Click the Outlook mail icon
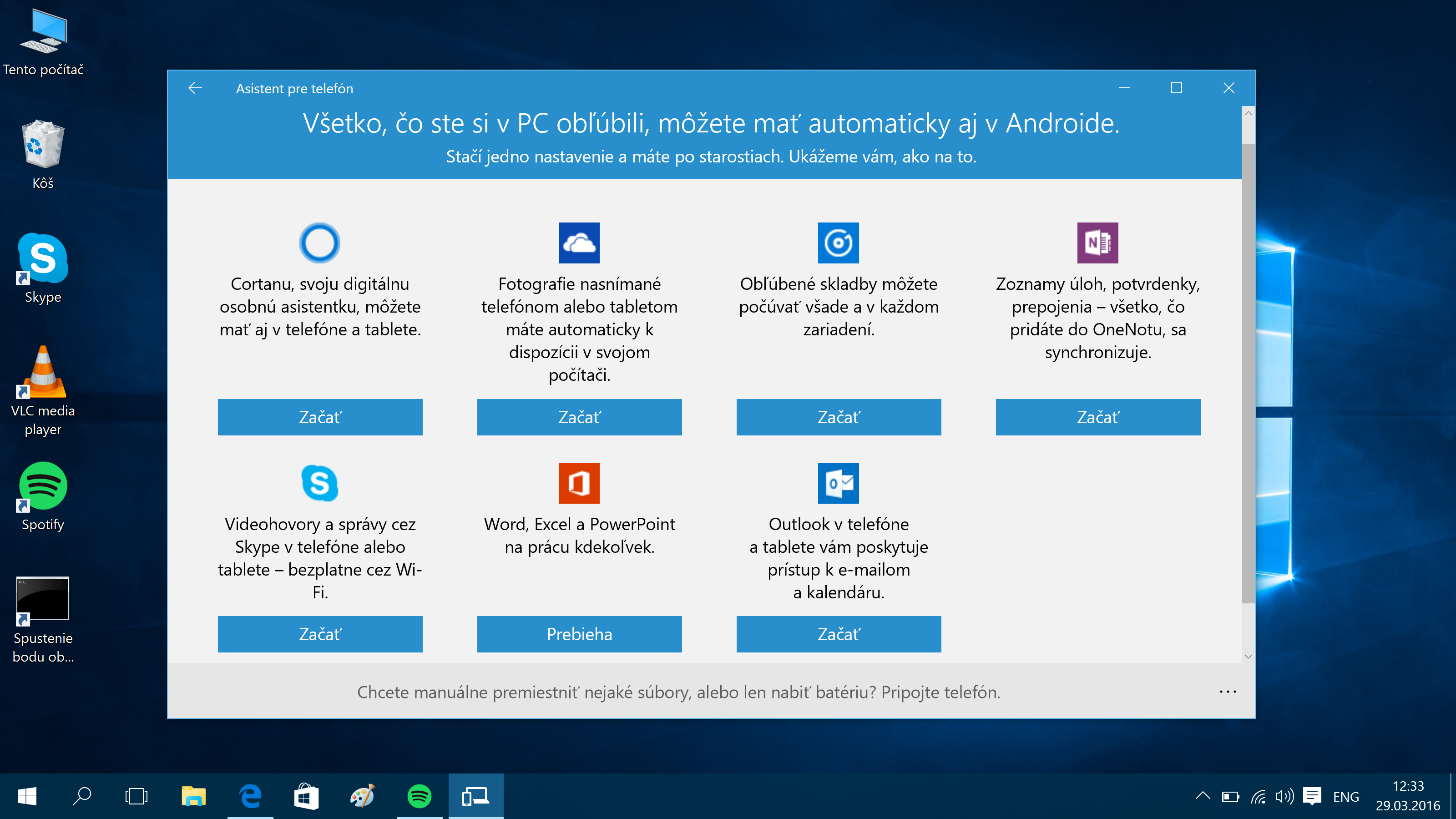The width and height of the screenshot is (1456, 819). 838,483
